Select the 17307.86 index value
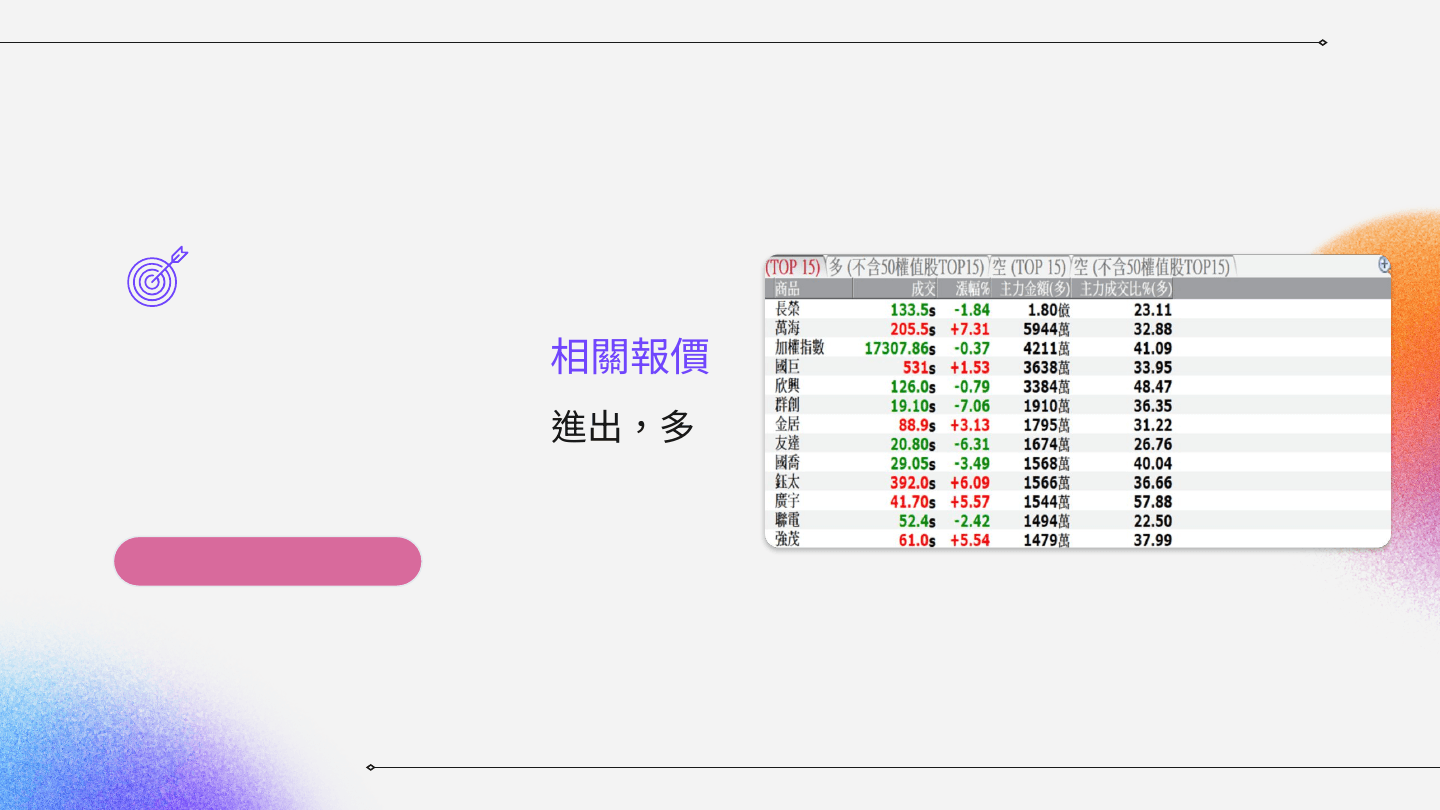 [900, 348]
